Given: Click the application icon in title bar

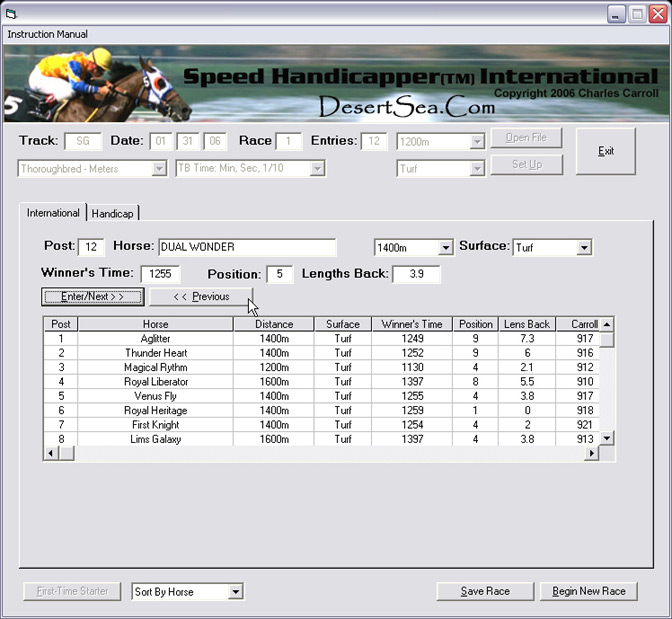Looking at the screenshot, I should [x=11, y=14].
